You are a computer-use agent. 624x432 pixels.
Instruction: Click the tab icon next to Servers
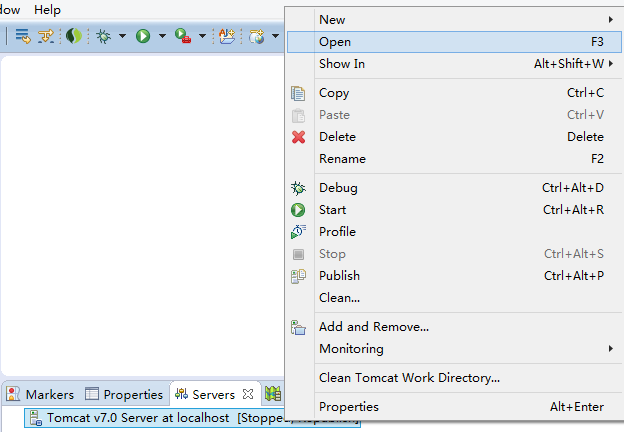click(273, 394)
